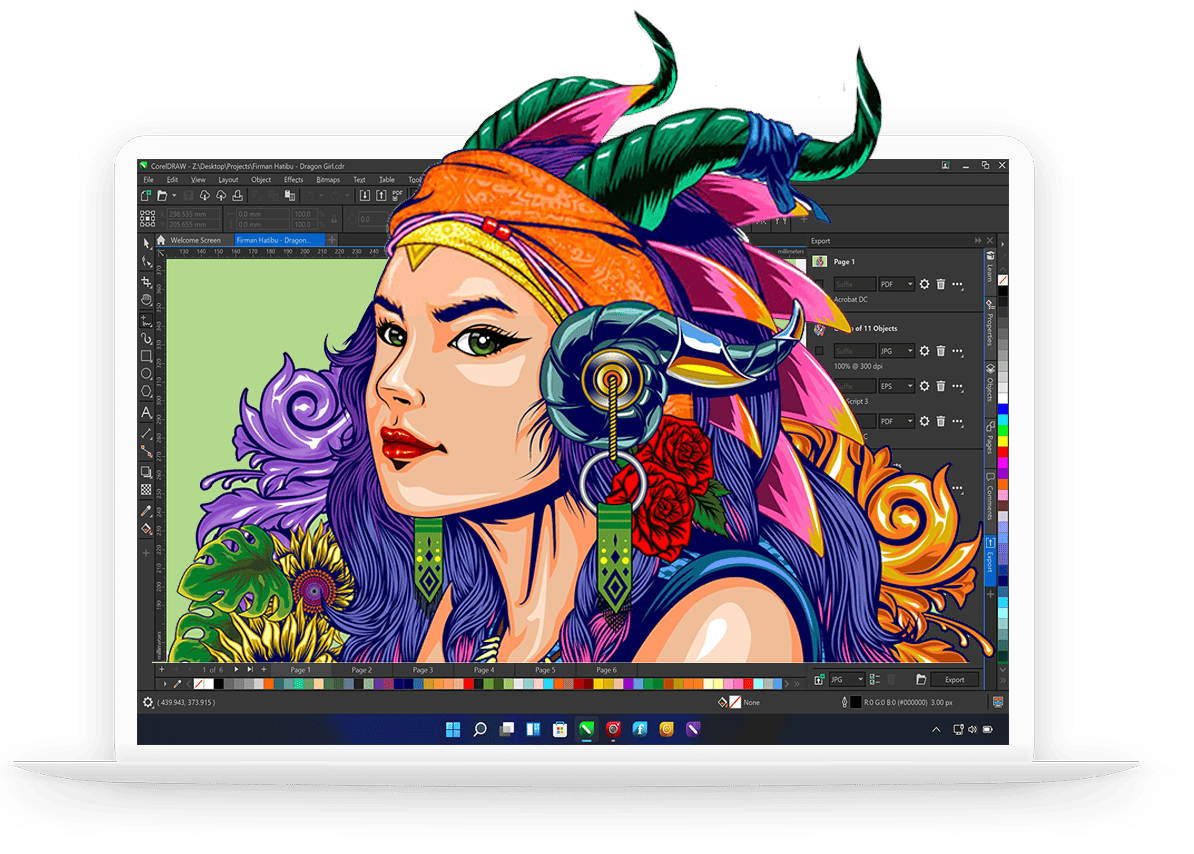Open Windows Start on the taskbar
The width and height of the screenshot is (1194, 854).
click(453, 729)
